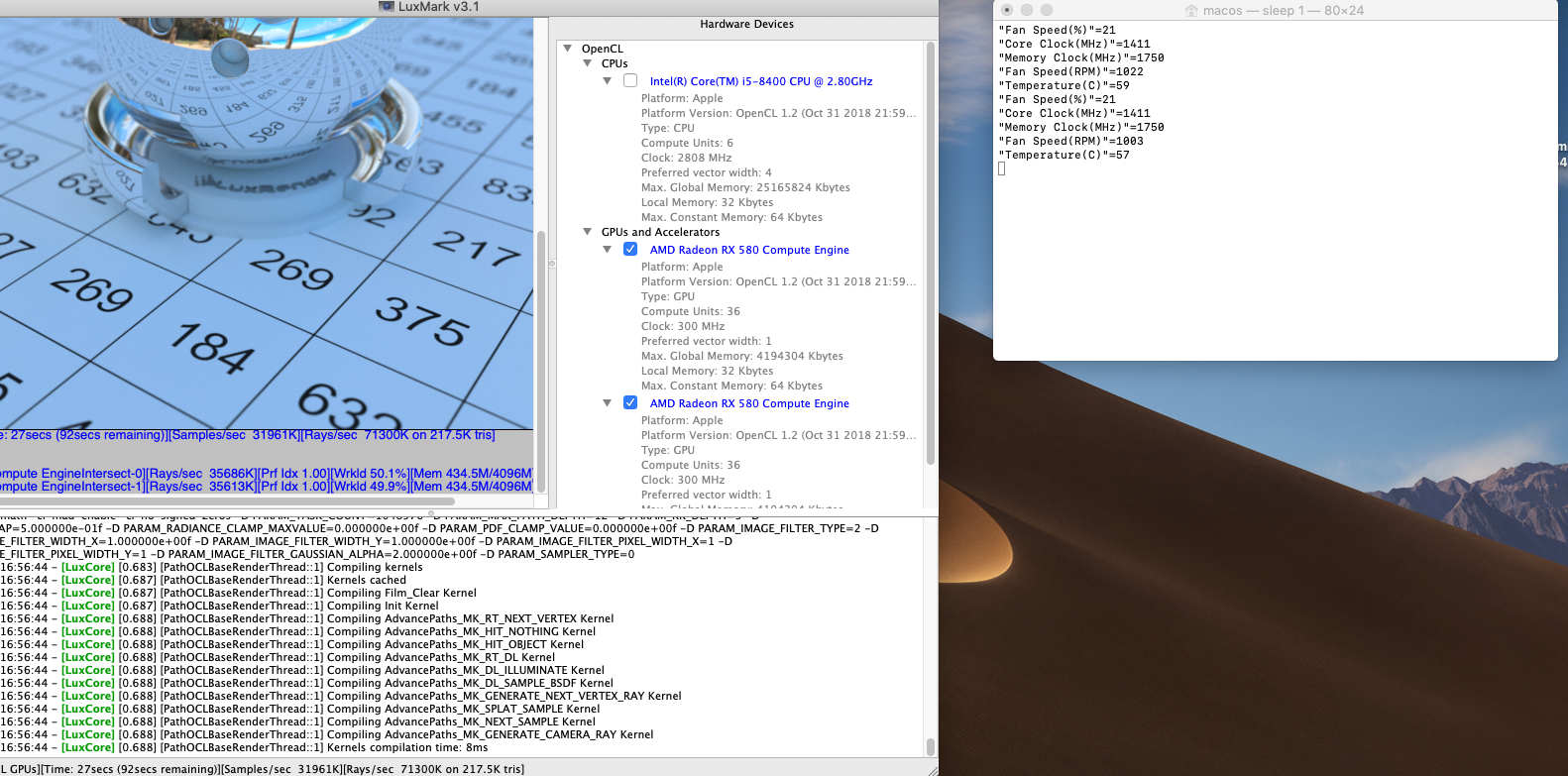The image size is (1568, 776).
Task: Collapse the OpenCL tree node
Action: click(x=568, y=49)
